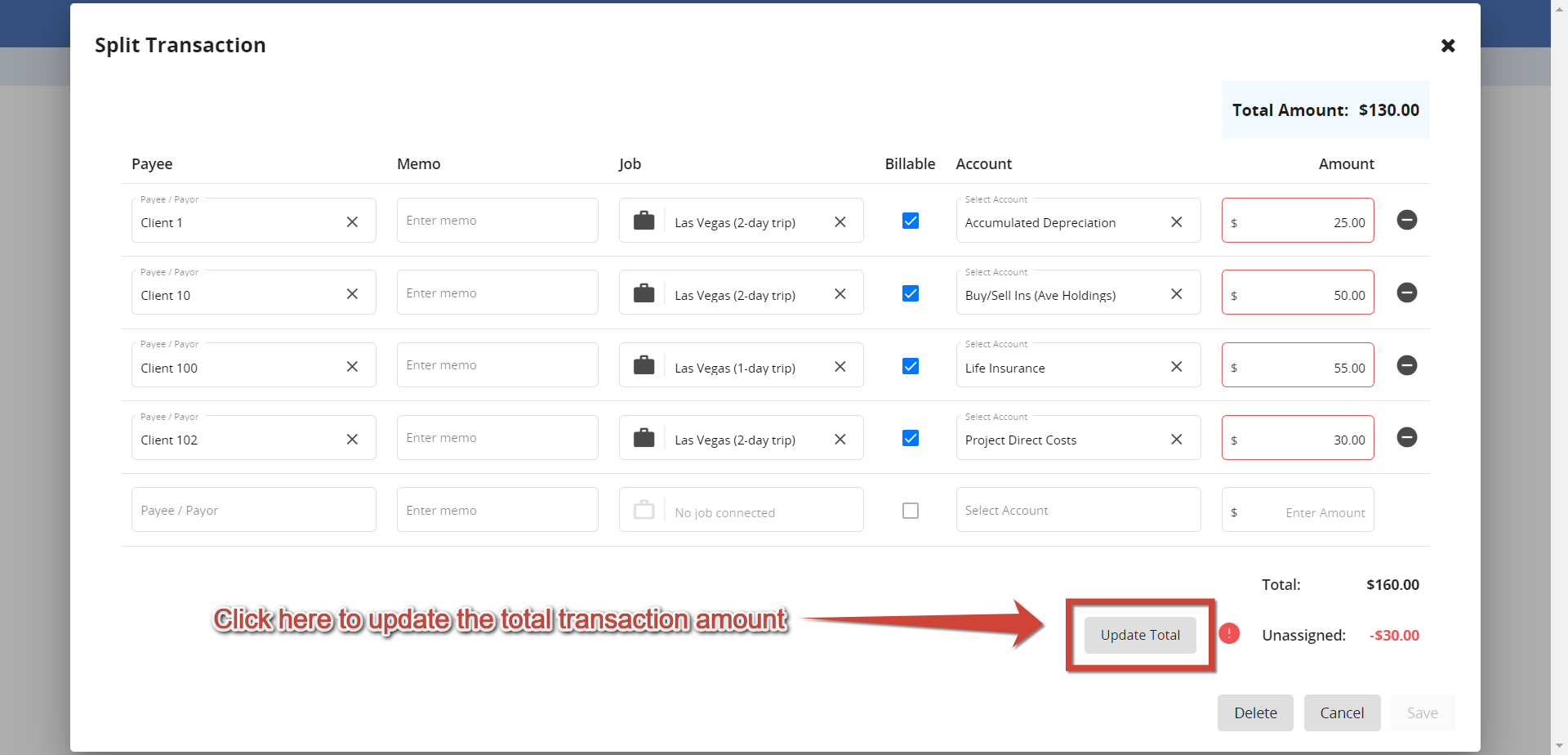Edit the 50.00 amount field
The height and width of the screenshot is (755, 1568).
tap(1298, 293)
